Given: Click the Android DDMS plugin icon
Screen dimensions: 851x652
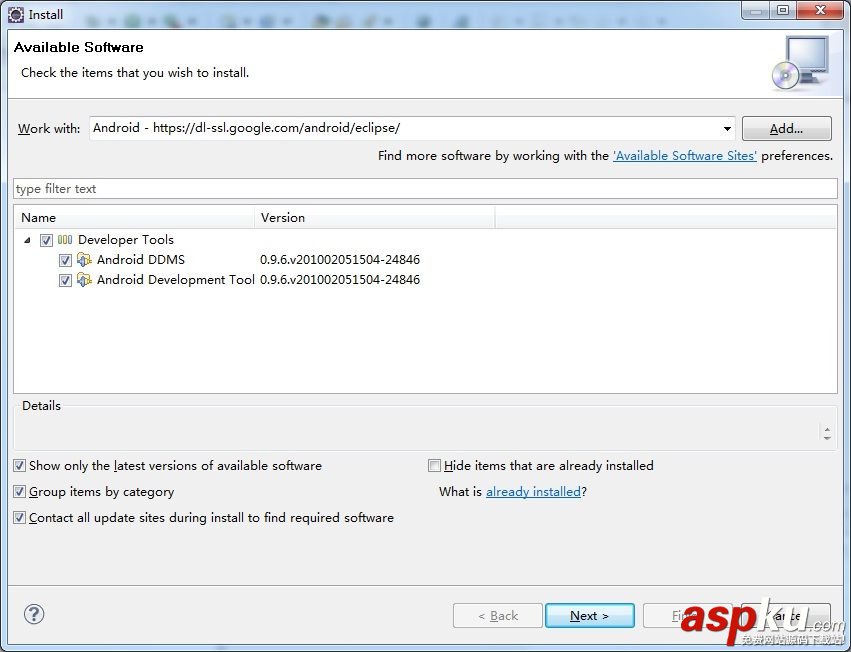Looking at the screenshot, I should tap(84, 260).
